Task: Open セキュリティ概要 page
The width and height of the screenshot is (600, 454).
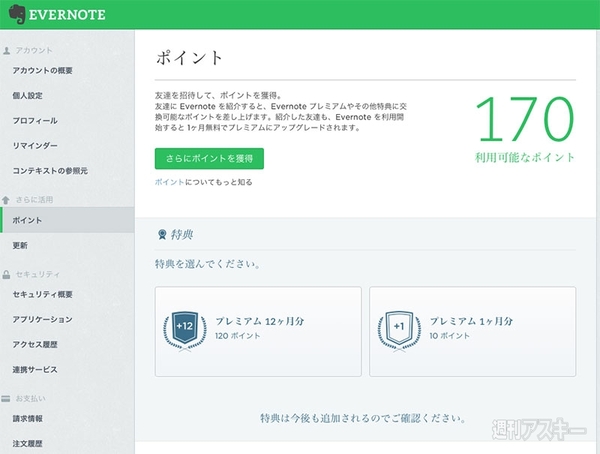Action: (x=42, y=294)
